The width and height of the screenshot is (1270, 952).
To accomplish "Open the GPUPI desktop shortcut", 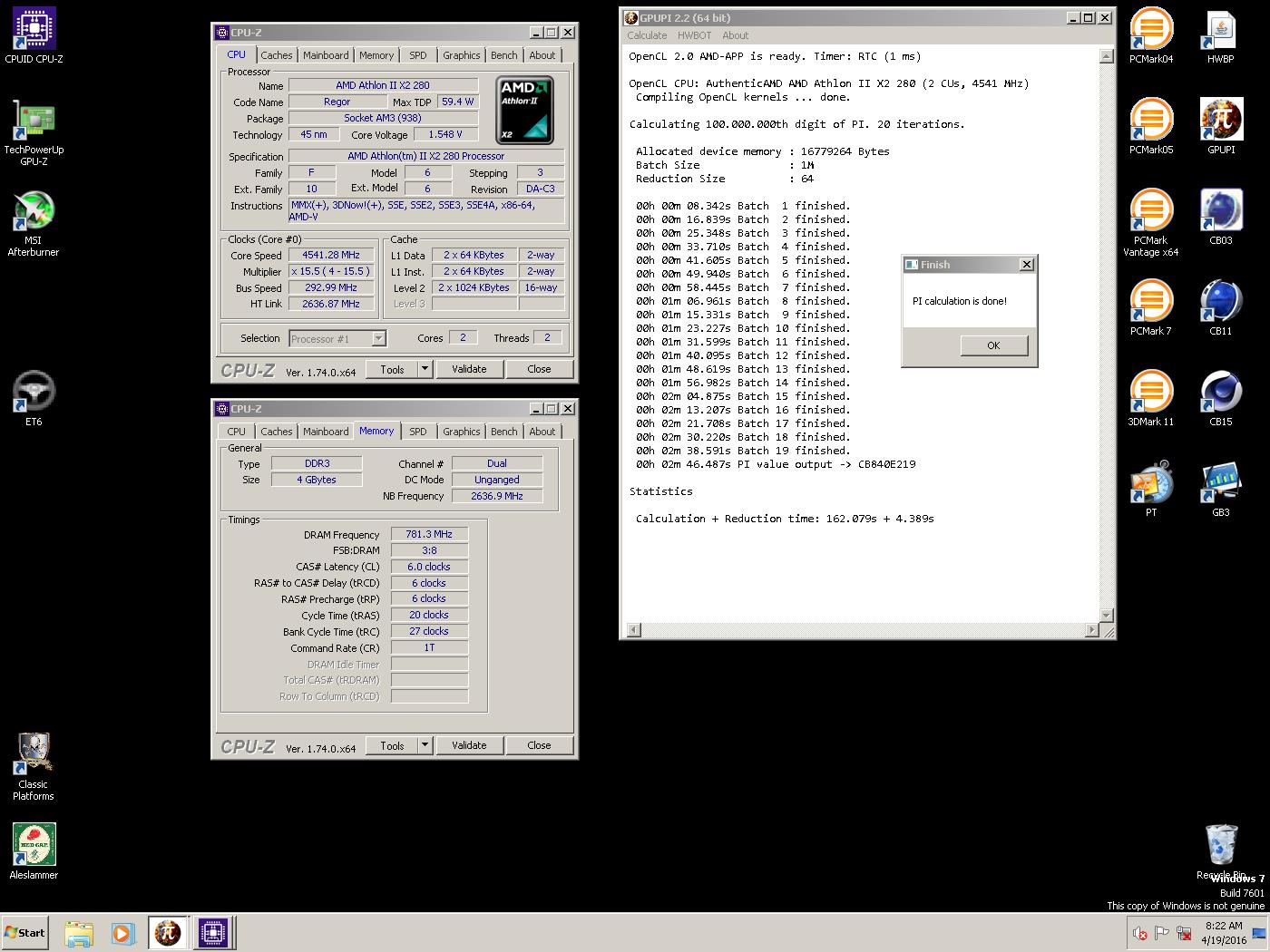I will pyautogui.click(x=1221, y=127).
